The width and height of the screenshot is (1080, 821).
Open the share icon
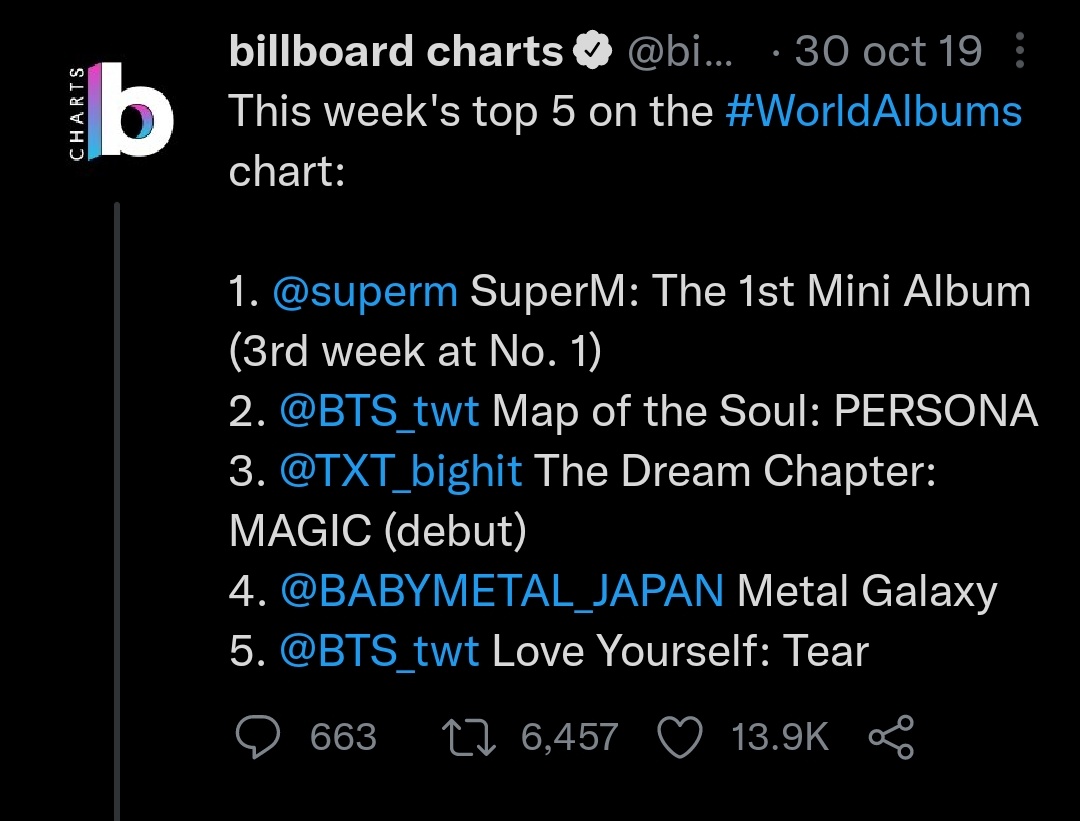pyautogui.click(x=891, y=737)
